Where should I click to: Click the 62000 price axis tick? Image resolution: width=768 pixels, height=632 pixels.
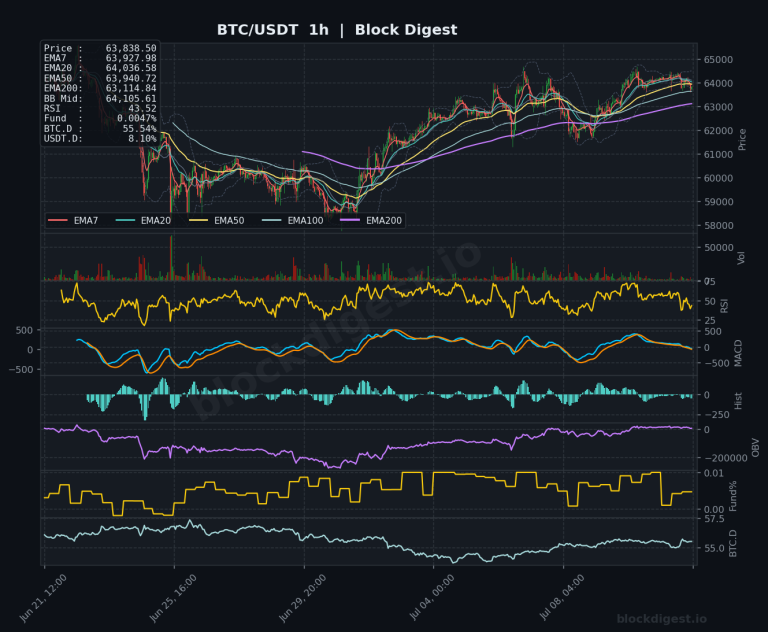point(718,131)
